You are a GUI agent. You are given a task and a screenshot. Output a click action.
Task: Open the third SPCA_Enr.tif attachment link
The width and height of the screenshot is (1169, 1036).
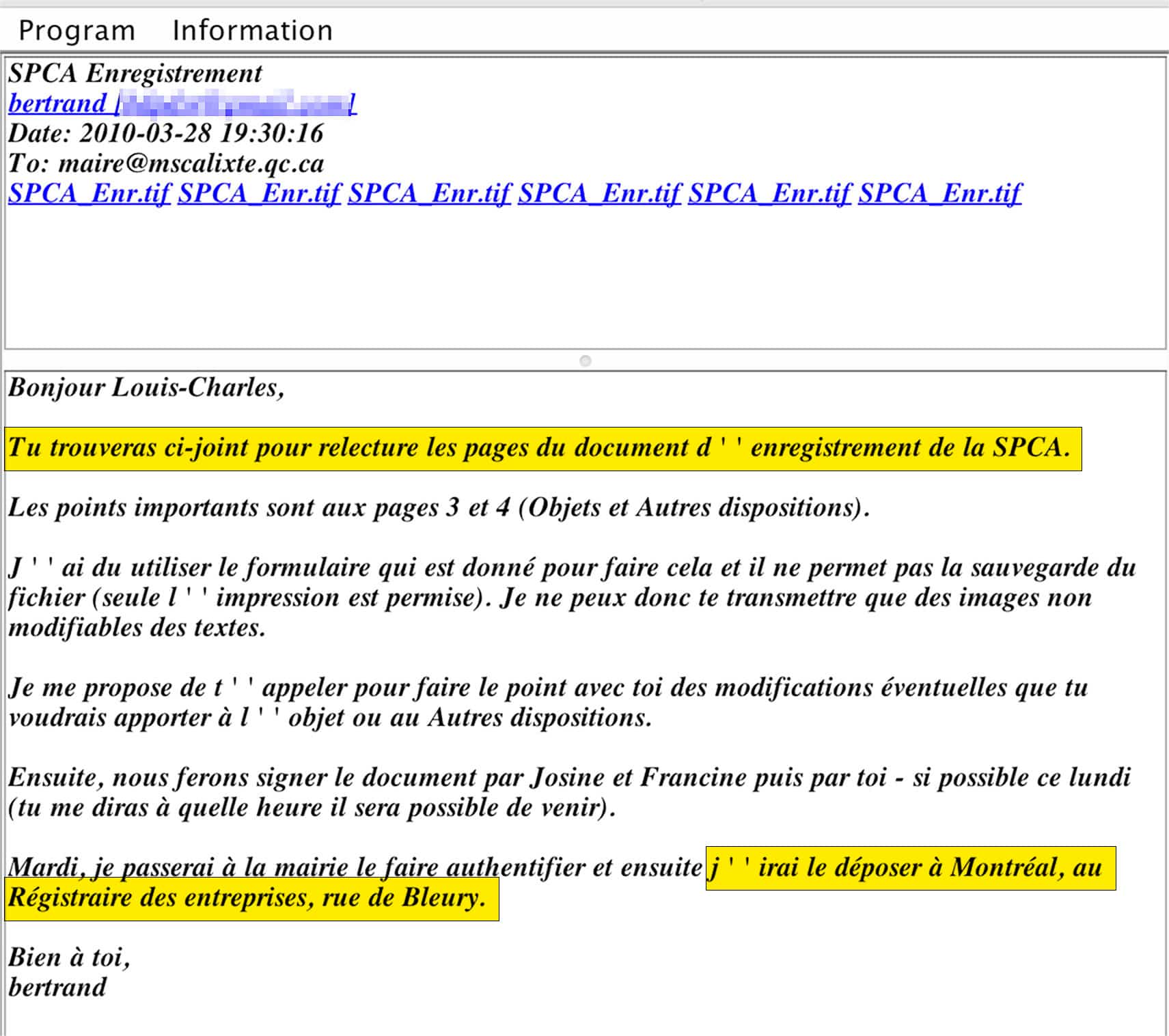point(429,193)
